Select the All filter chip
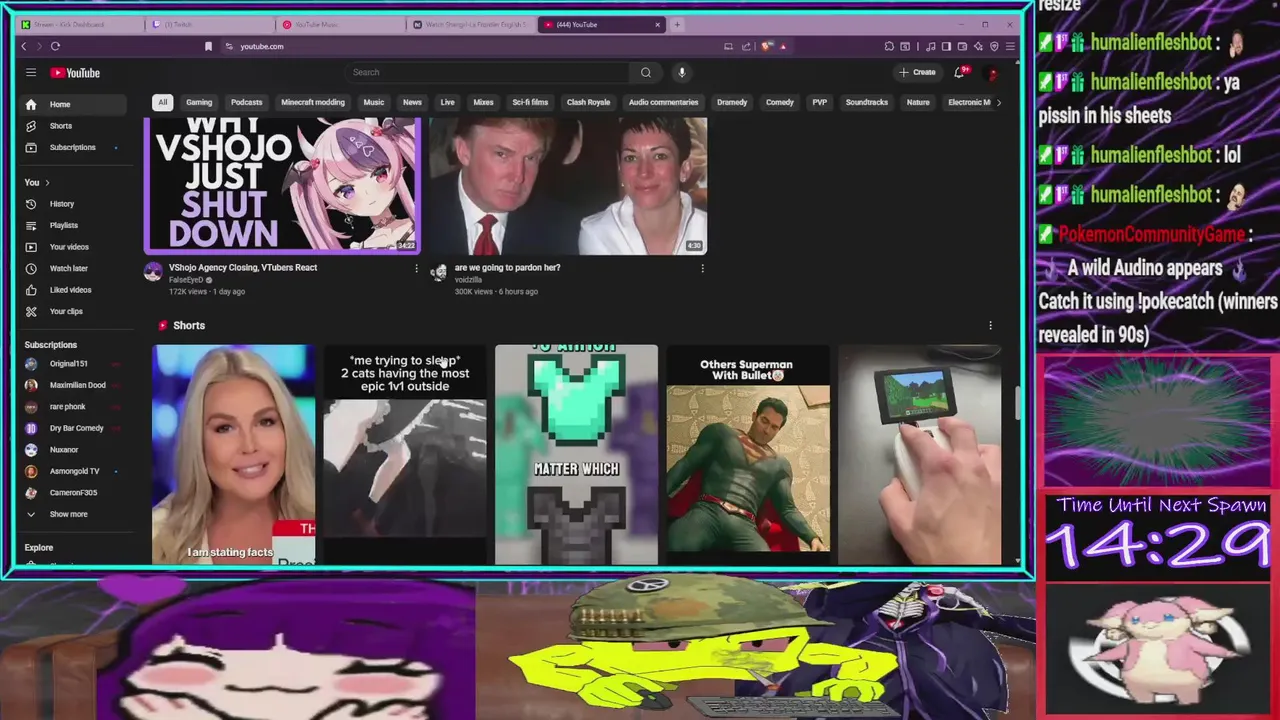This screenshot has width=1280, height=720. click(x=162, y=102)
